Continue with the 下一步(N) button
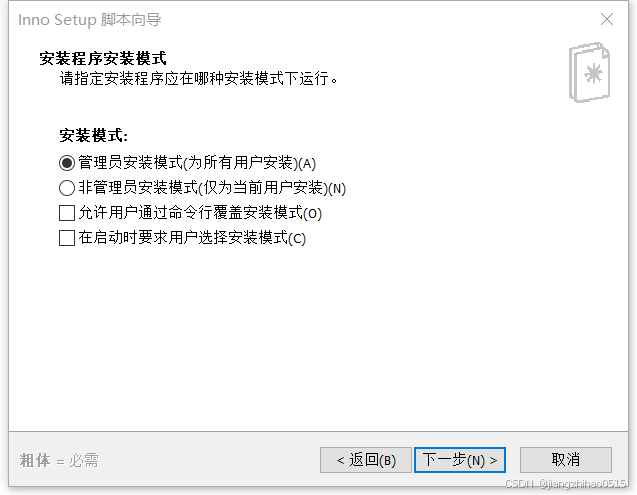Screen dimensions: 637x495 point(460,460)
